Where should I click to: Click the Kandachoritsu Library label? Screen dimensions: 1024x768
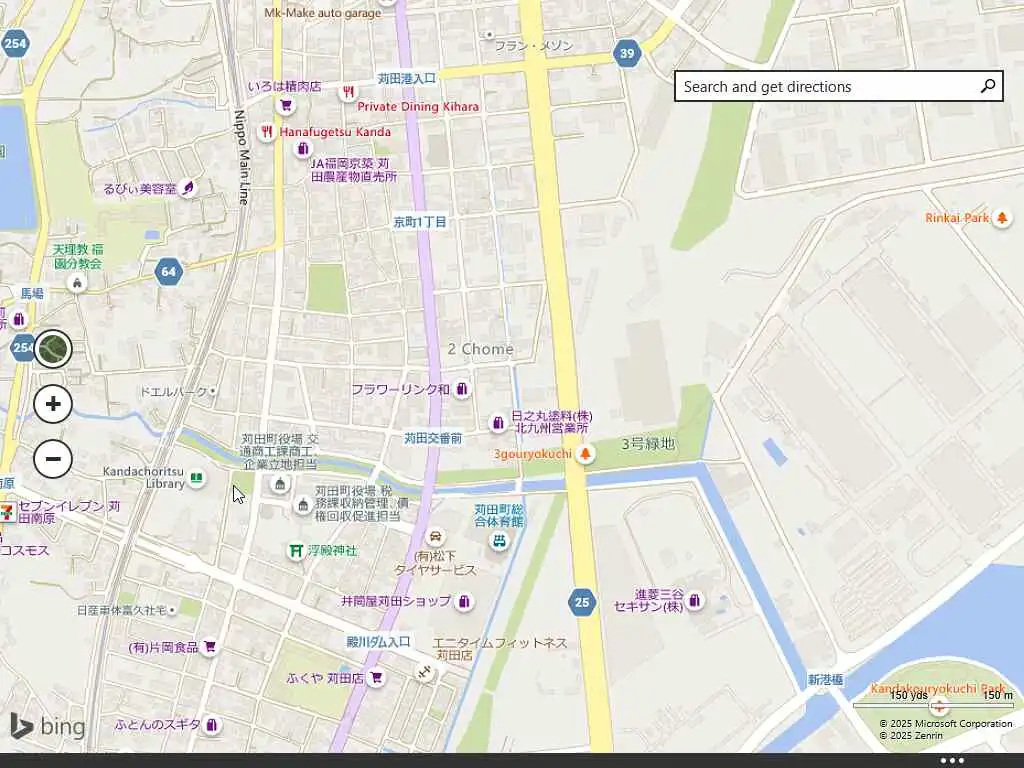(x=144, y=477)
